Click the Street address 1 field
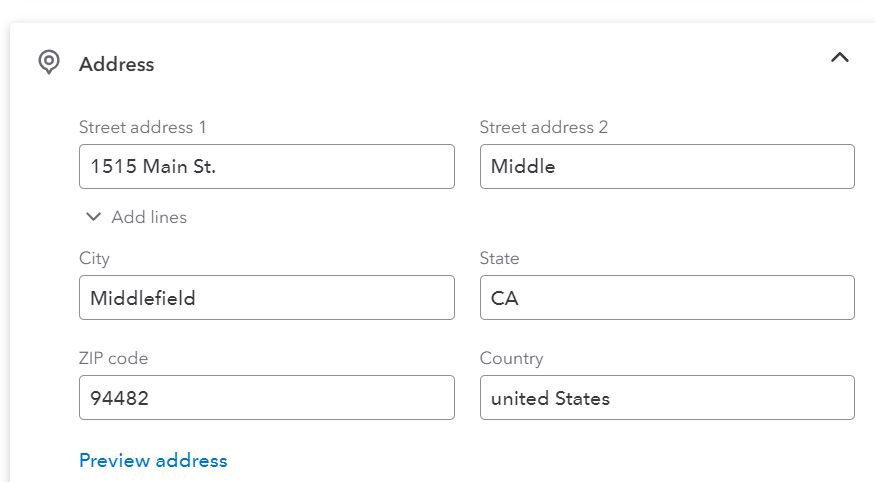 point(267,166)
